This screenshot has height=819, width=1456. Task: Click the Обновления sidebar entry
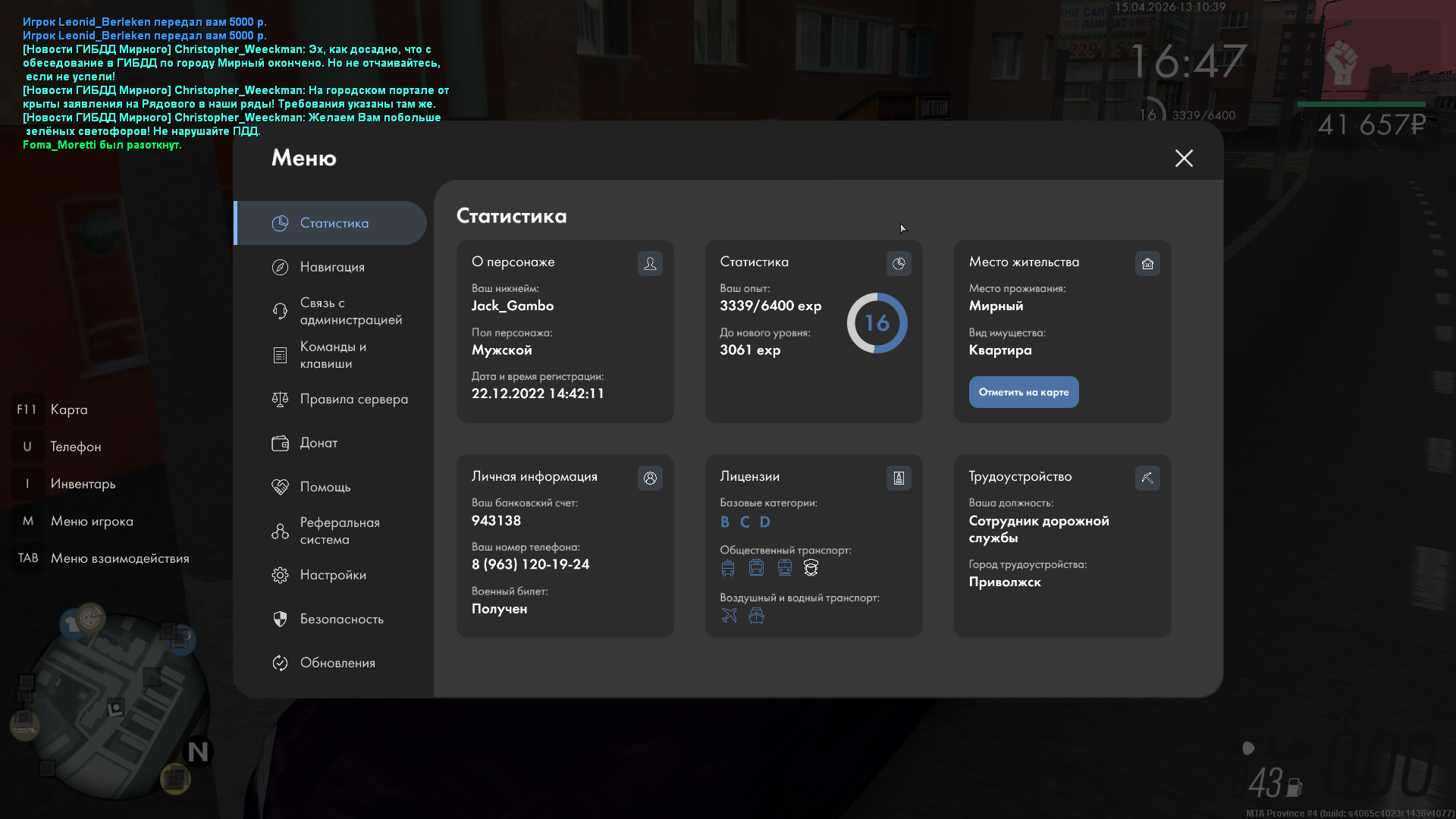[x=337, y=663]
